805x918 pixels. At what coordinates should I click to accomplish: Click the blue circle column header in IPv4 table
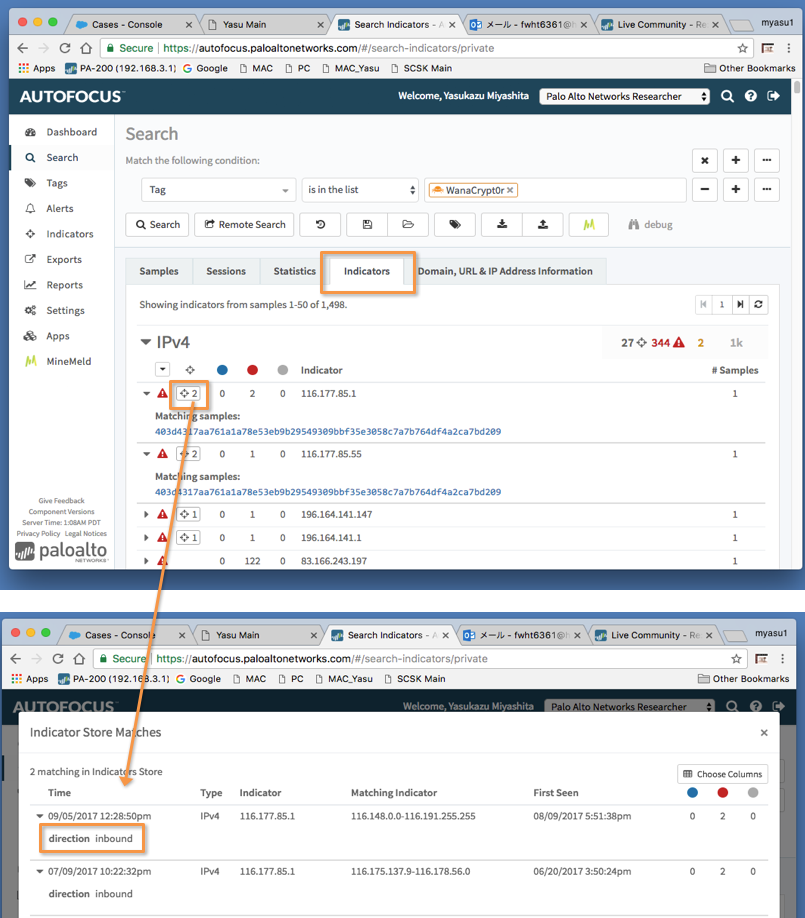click(x=222, y=370)
